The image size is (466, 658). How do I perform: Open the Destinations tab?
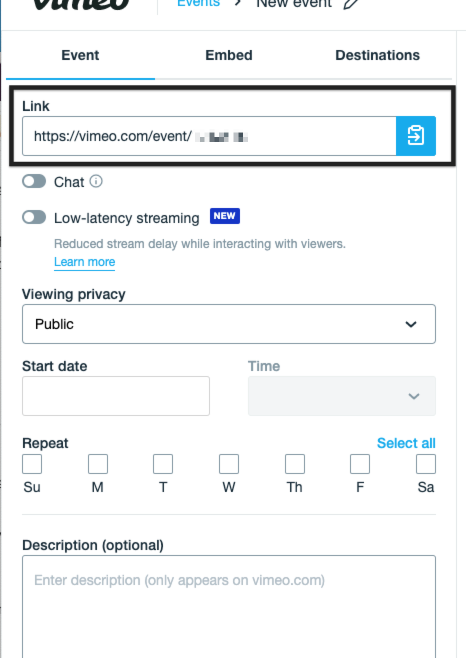click(x=377, y=55)
